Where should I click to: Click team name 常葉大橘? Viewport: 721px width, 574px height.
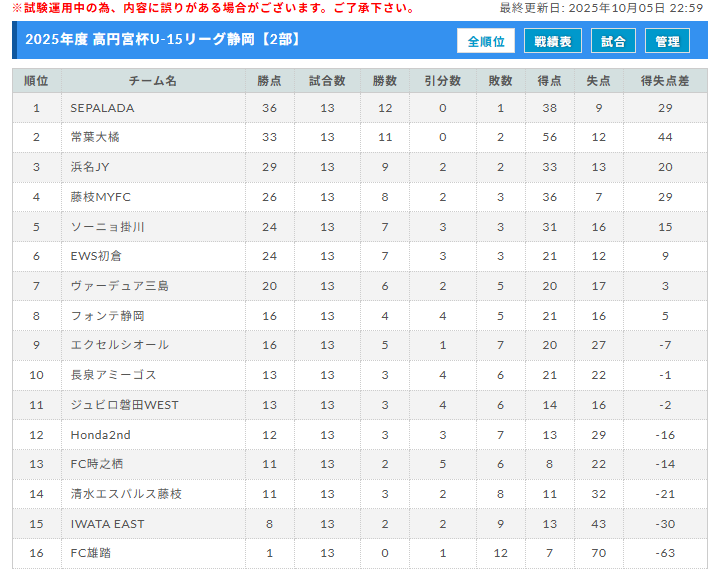click(95, 137)
